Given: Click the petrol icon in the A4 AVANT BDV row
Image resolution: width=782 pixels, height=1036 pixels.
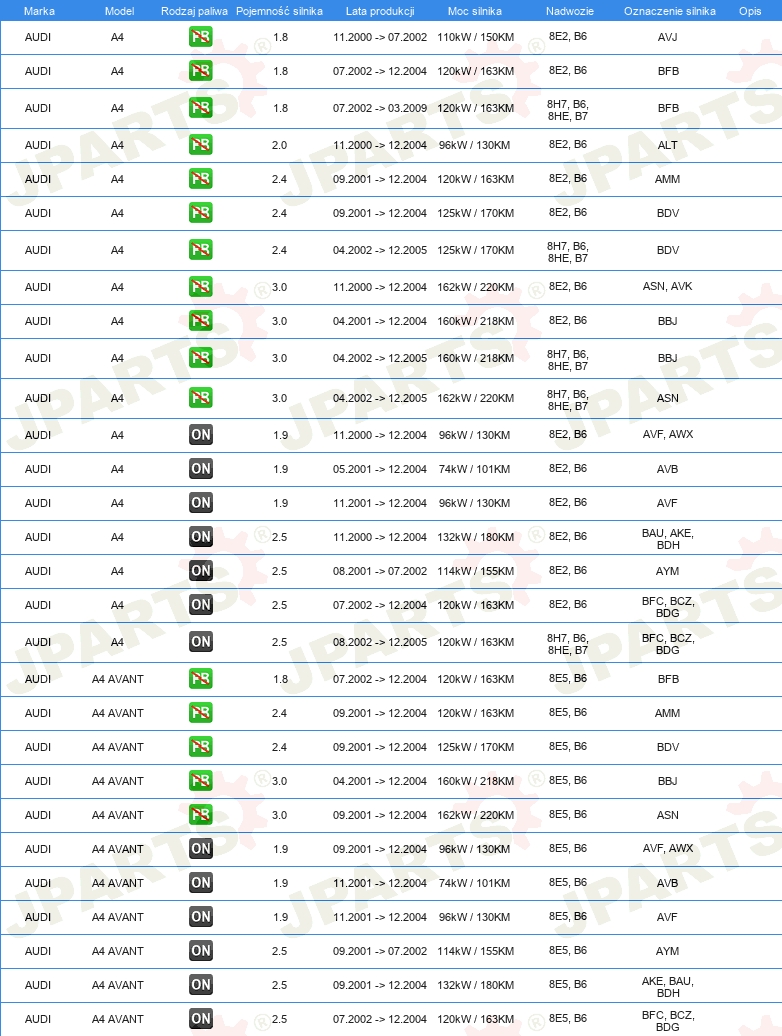Looking at the screenshot, I should tap(201, 747).
